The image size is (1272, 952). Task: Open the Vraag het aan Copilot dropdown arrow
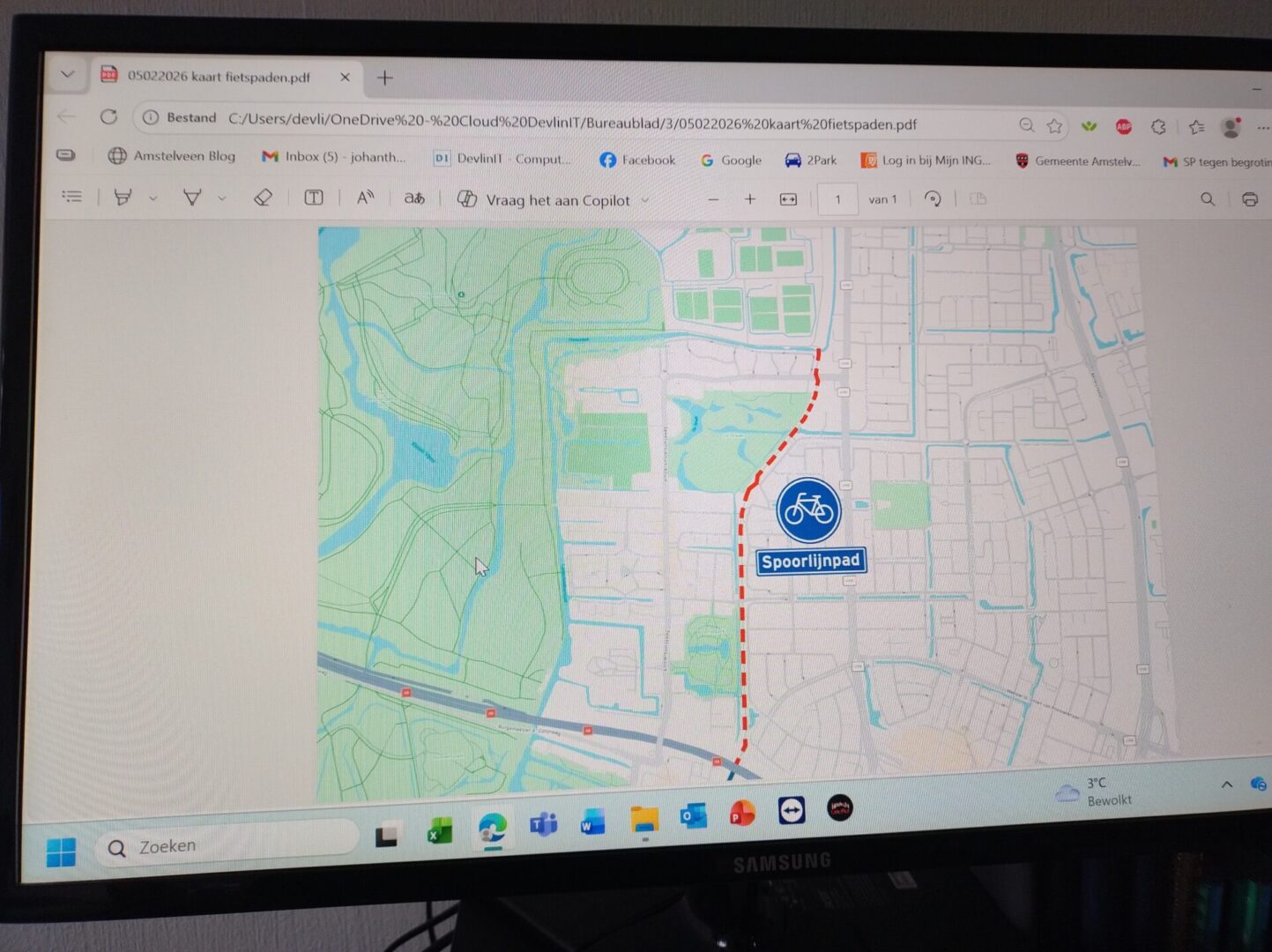tap(645, 200)
